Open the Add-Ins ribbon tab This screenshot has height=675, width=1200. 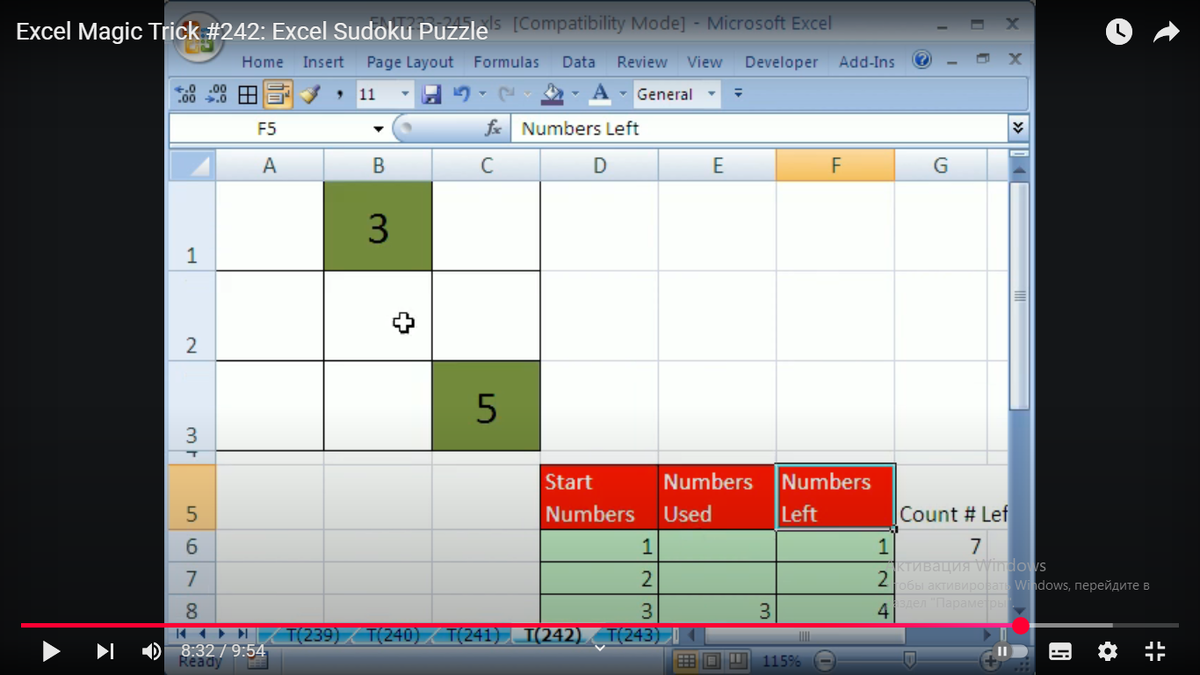(867, 62)
